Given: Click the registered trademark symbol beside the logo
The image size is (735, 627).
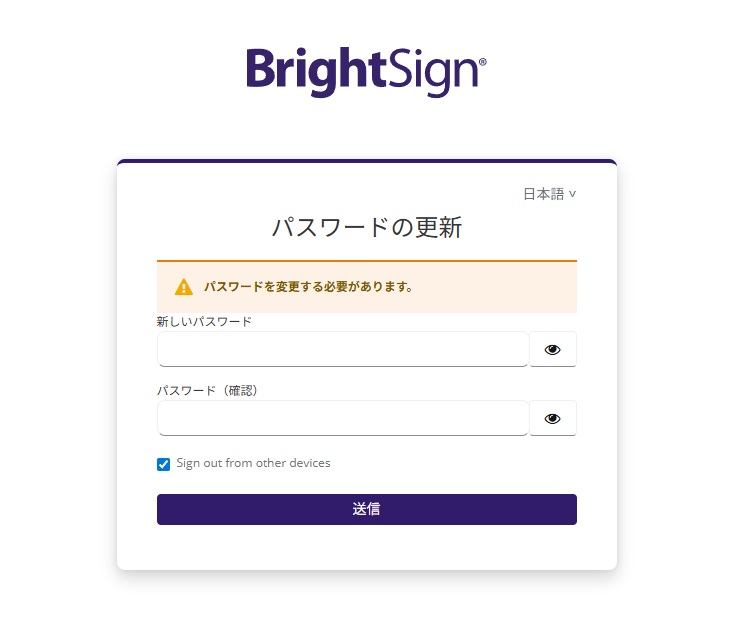Looking at the screenshot, I should pos(483,62).
